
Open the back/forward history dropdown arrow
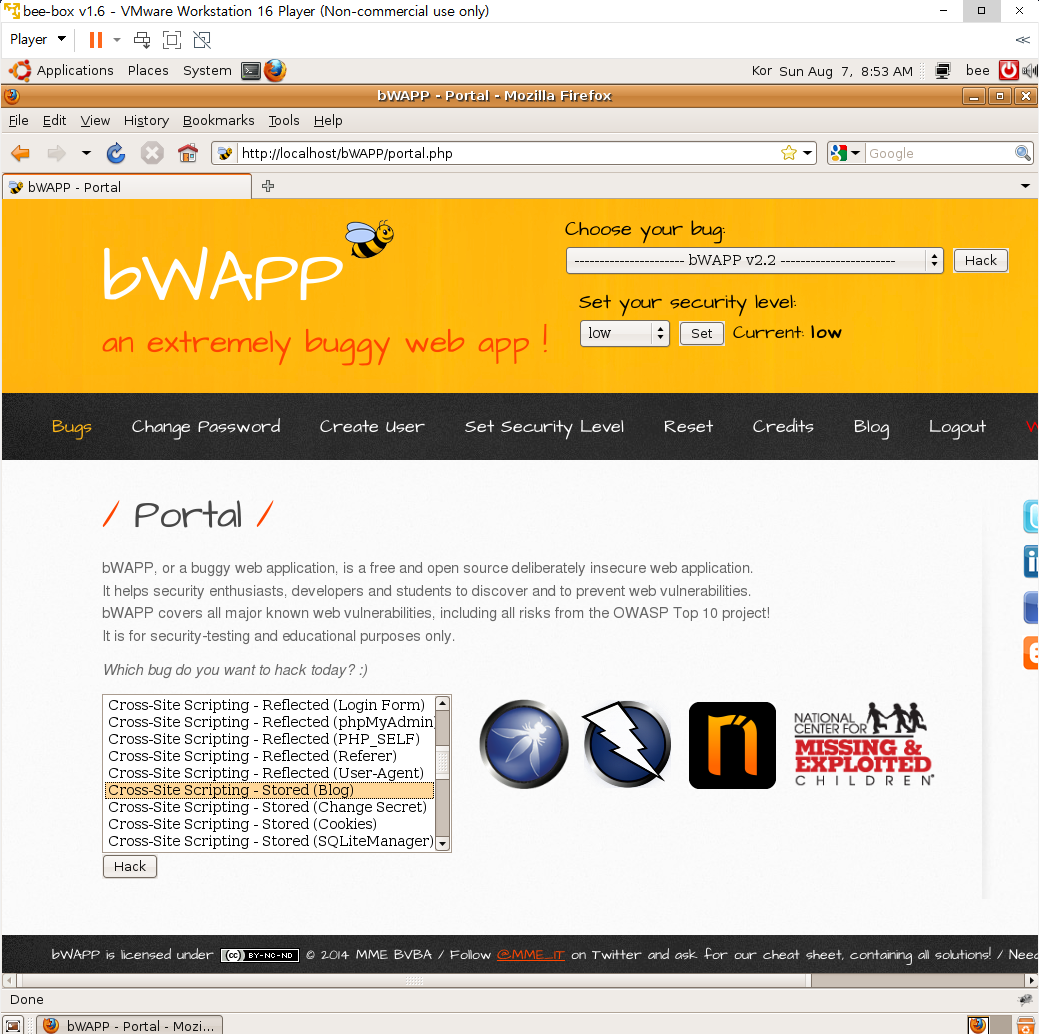pyautogui.click(x=86, y=153)
